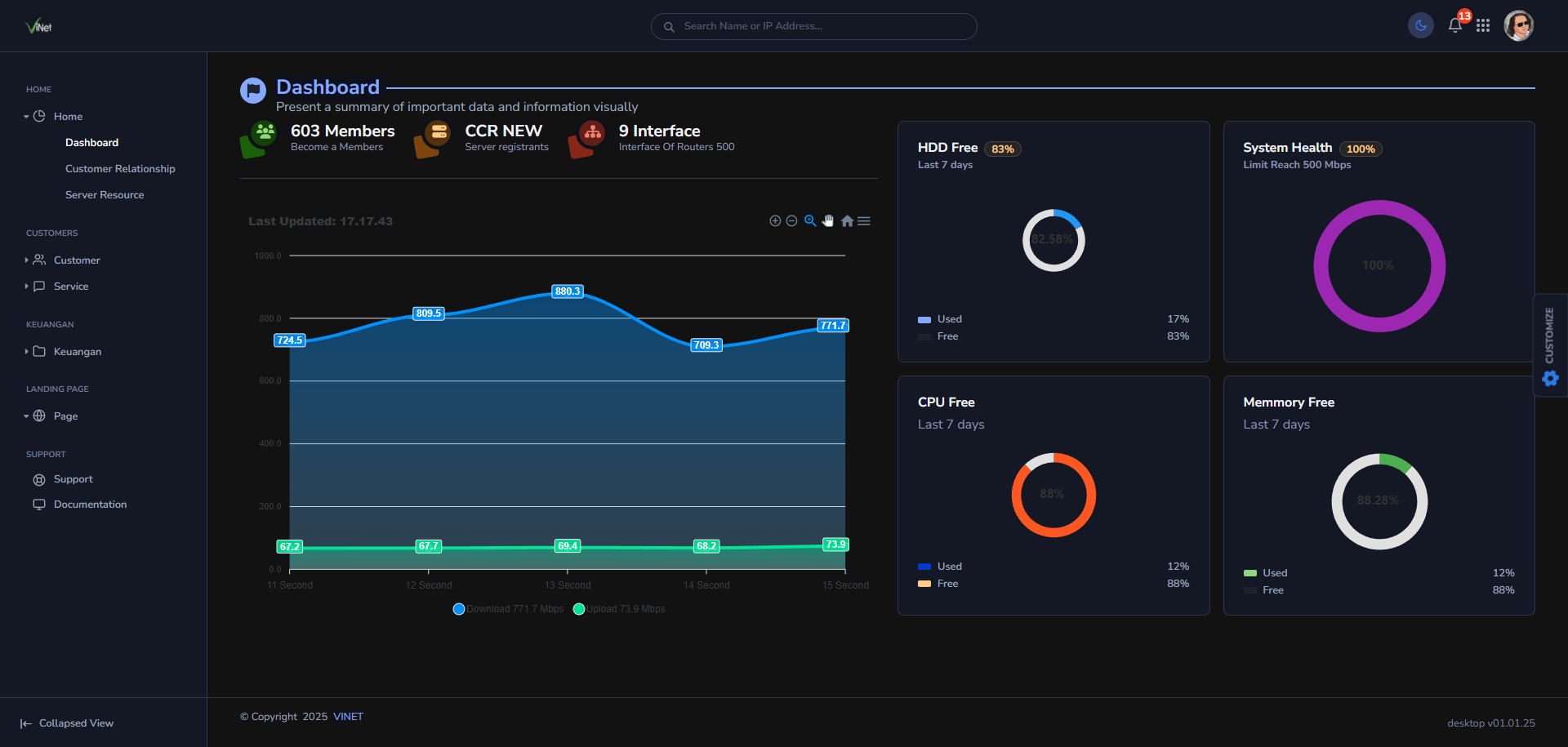1568x747 pixels.
Task: Click the chart zoom out minus icon
Action: tap(791, 221)
